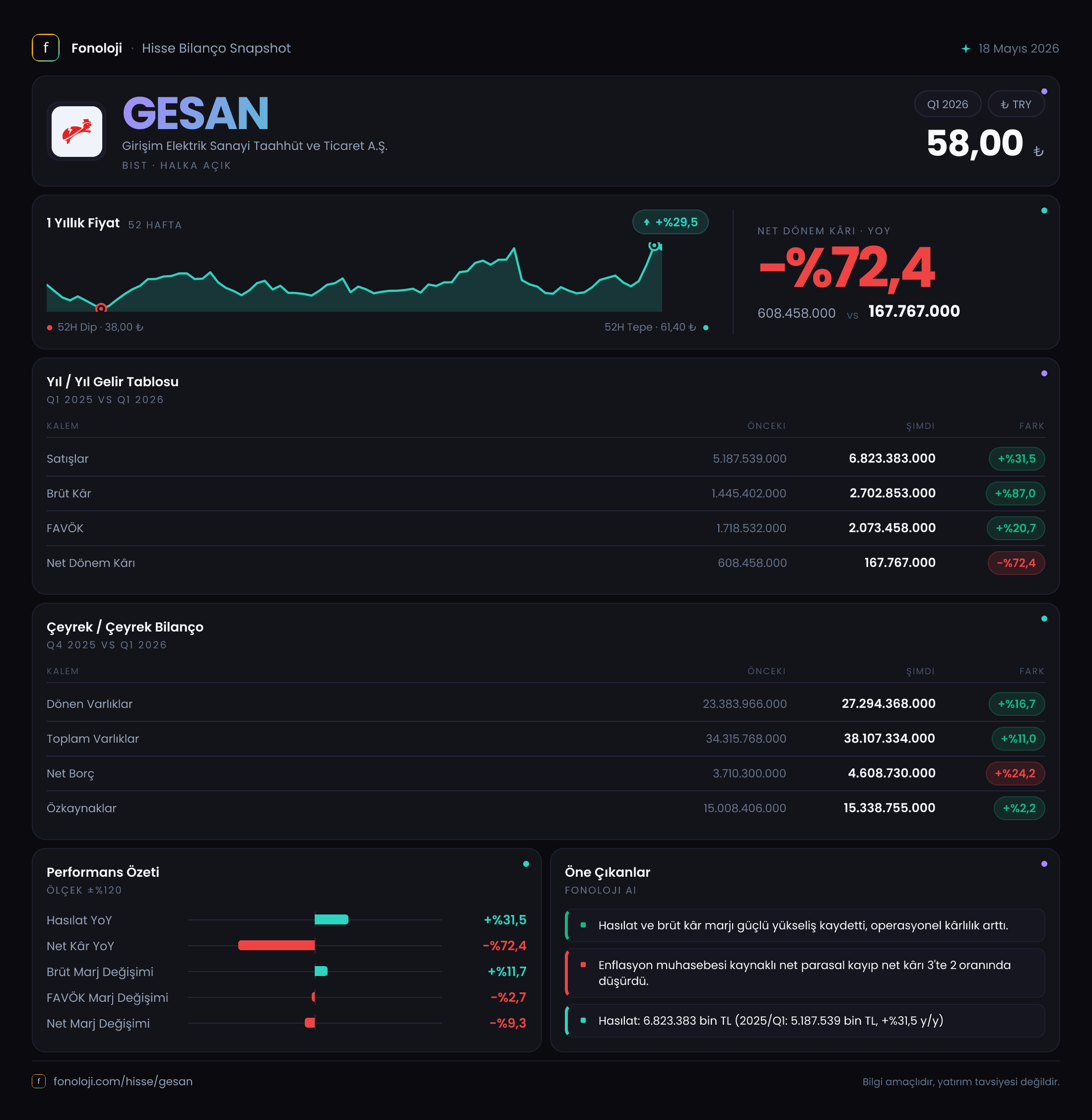
Task: Click the current net debt value 4.608.730.000
Action: click(x=892, y=773)
